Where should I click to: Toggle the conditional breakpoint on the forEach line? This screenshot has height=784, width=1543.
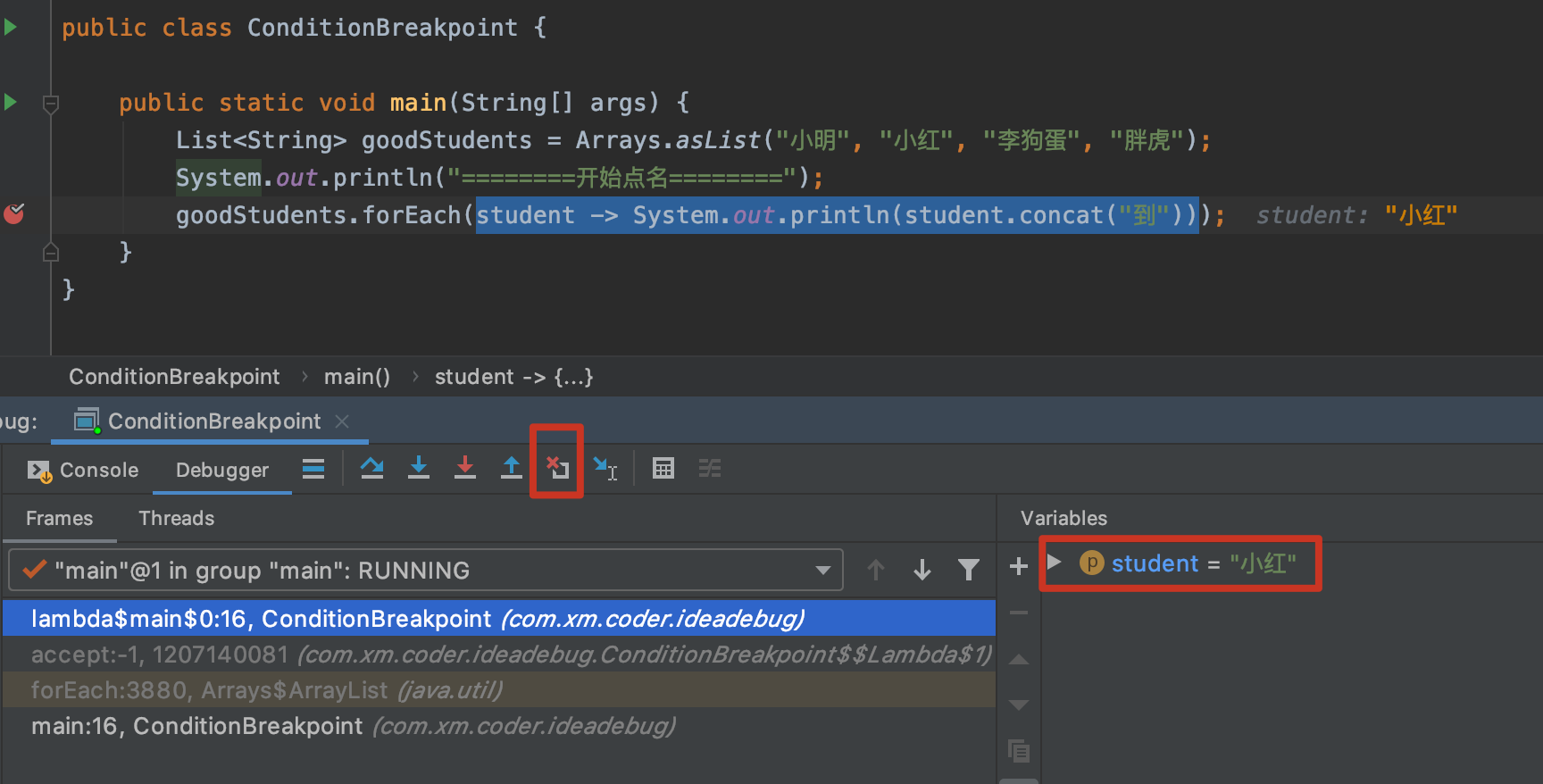(14, 214)
